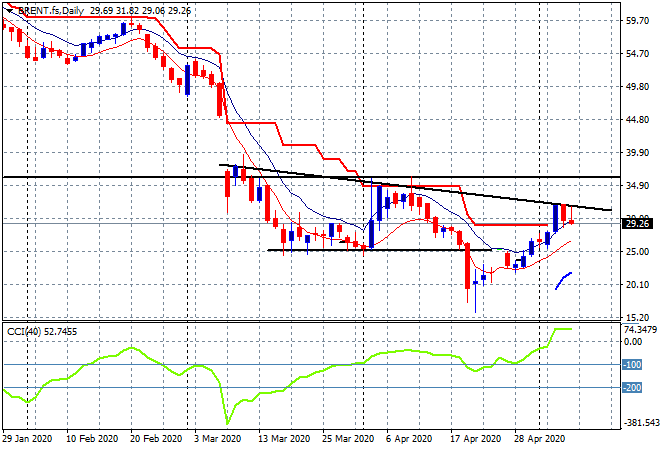Click the CCI(40) 52.7455 indicator label
This screenshot has height=450, width=660.
[x=42, y=332]
